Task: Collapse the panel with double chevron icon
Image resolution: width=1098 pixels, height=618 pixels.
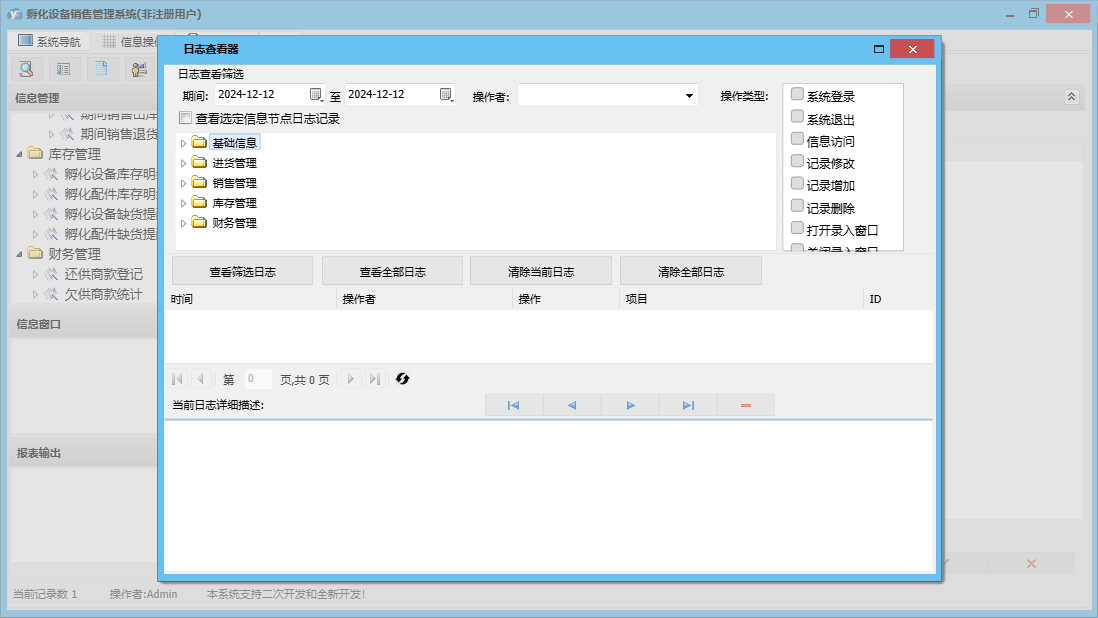Action: [1071, 97]
